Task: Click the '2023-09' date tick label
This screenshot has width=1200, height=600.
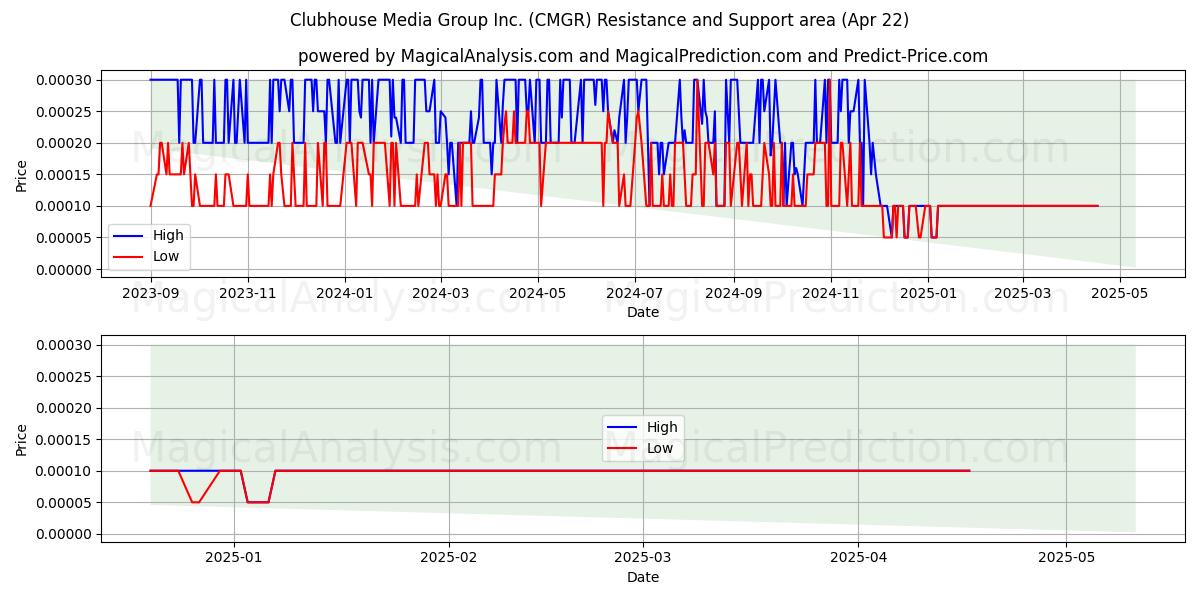Action: pos(151,294)
